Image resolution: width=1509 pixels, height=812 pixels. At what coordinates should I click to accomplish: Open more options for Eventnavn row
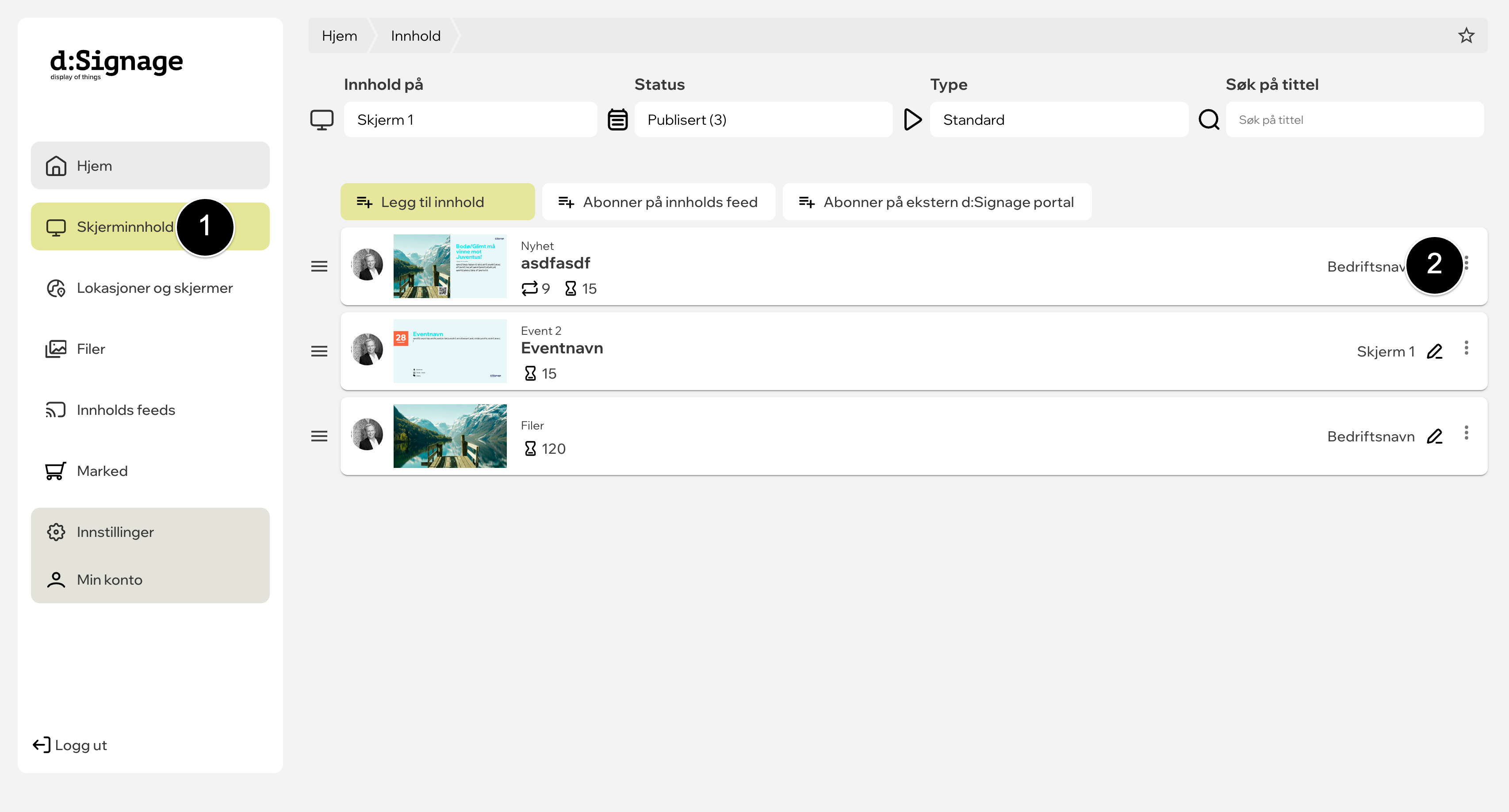pyautogui.click(x=1466, y=348)
